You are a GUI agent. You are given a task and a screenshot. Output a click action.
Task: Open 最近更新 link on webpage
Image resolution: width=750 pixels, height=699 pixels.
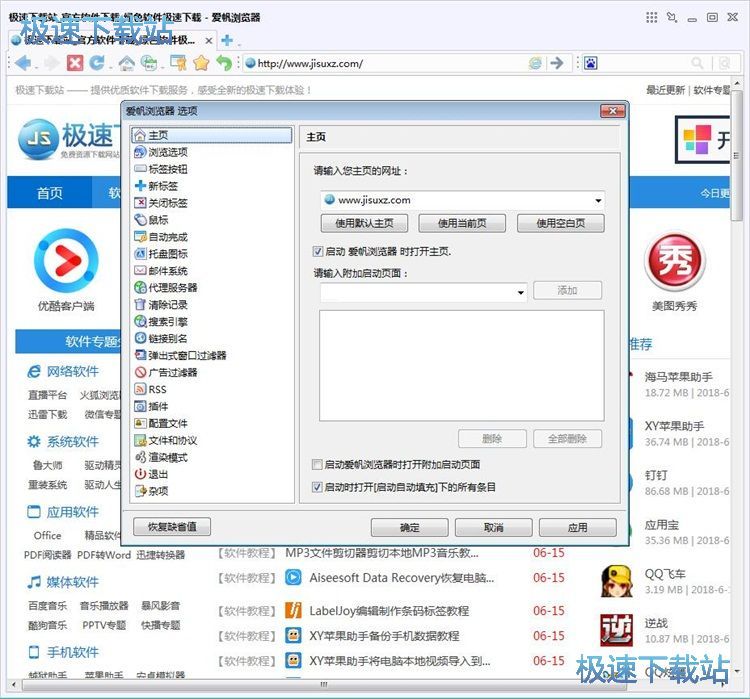665,90
